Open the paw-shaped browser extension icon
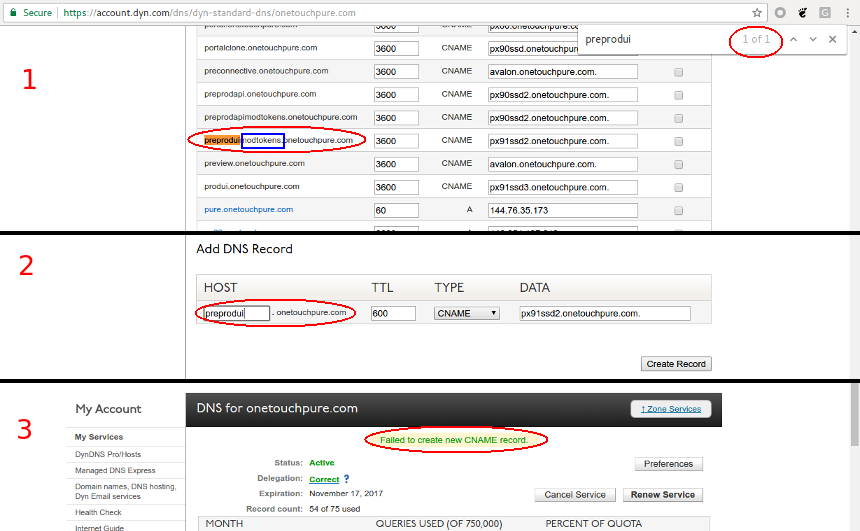This screenshot has width=860, height=531. (802, 13)
